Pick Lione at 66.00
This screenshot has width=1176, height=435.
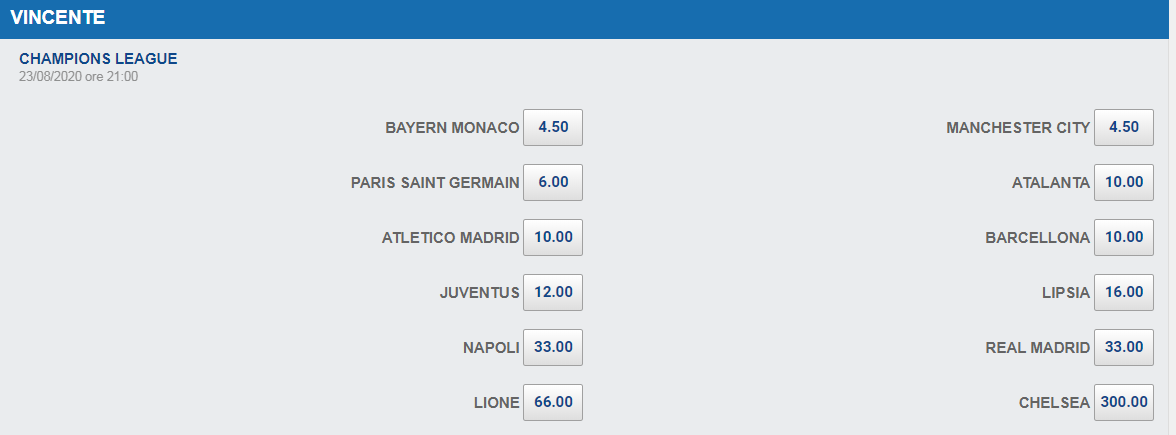(553, 402)
